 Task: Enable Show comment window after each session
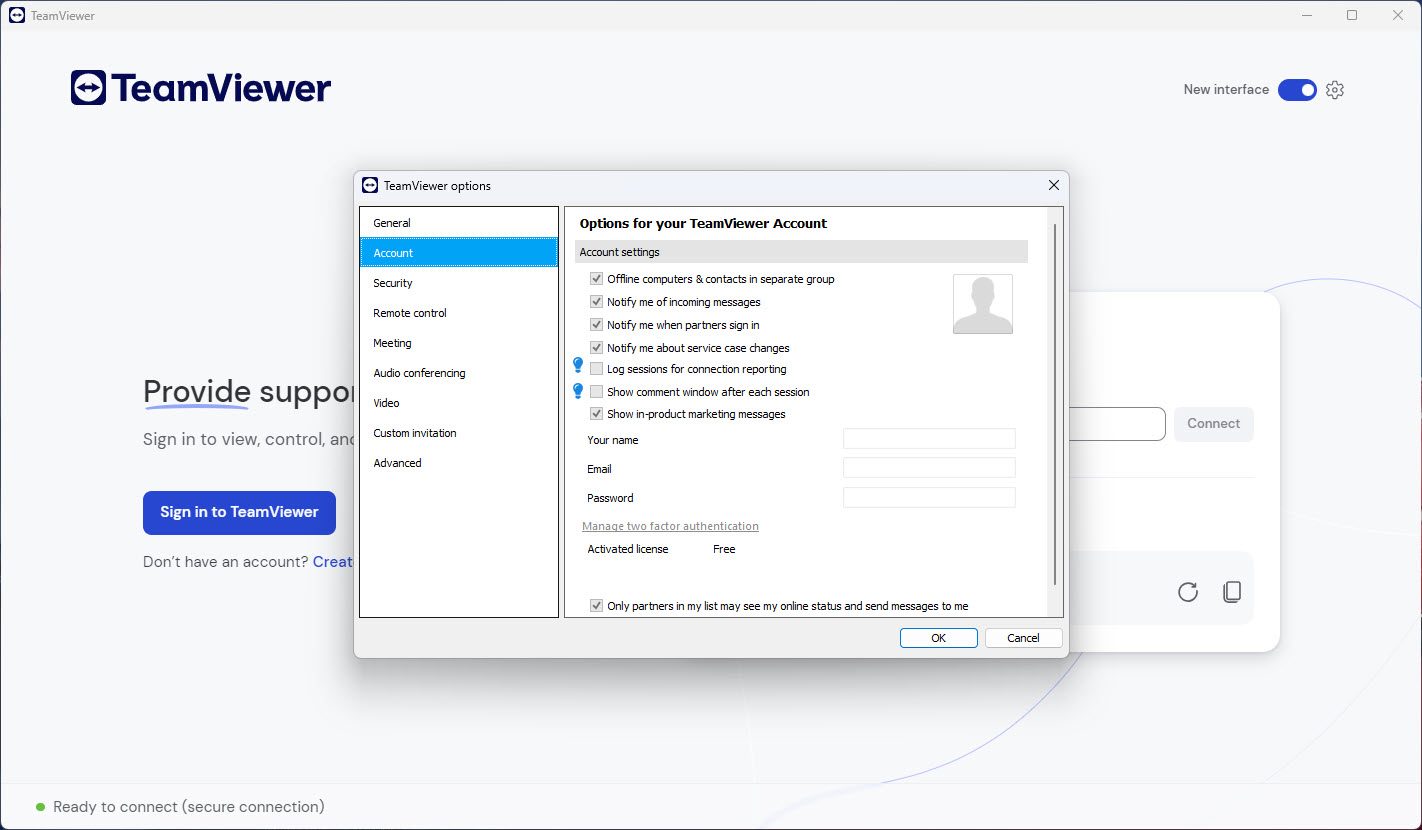597,392
